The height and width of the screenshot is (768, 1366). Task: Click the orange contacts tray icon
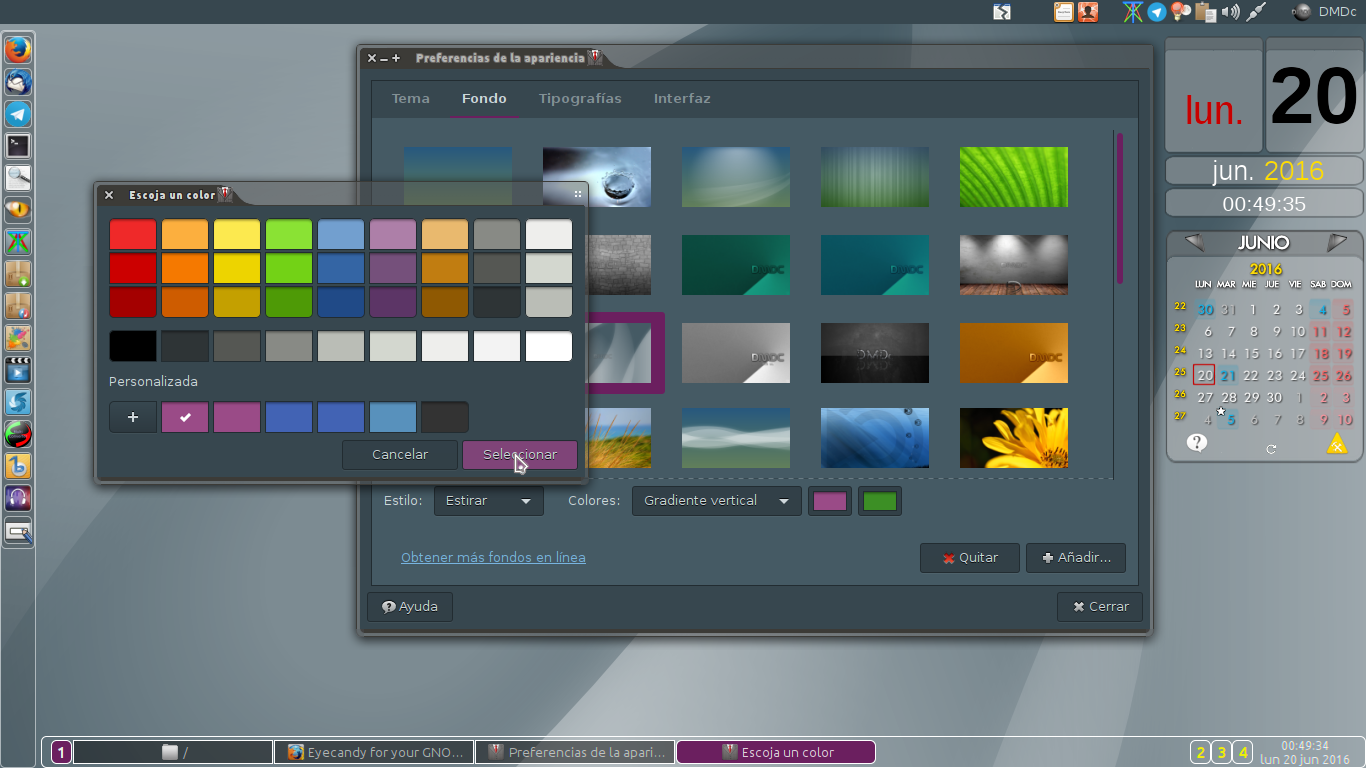point(1088,12)
